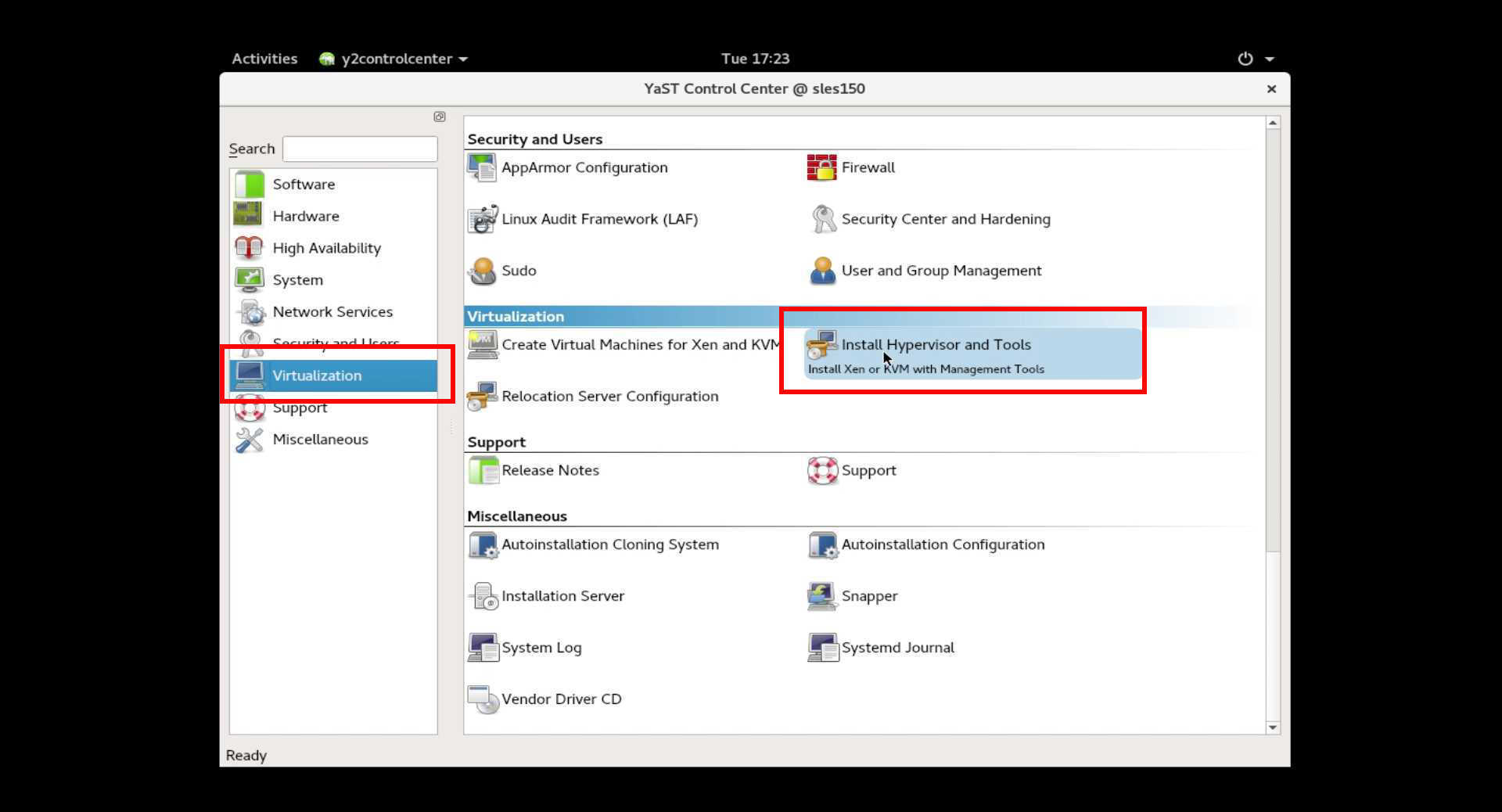
Task: Open the Relocation Server Configuration icon
Action: pyautogui.click(x=482, y=396)
